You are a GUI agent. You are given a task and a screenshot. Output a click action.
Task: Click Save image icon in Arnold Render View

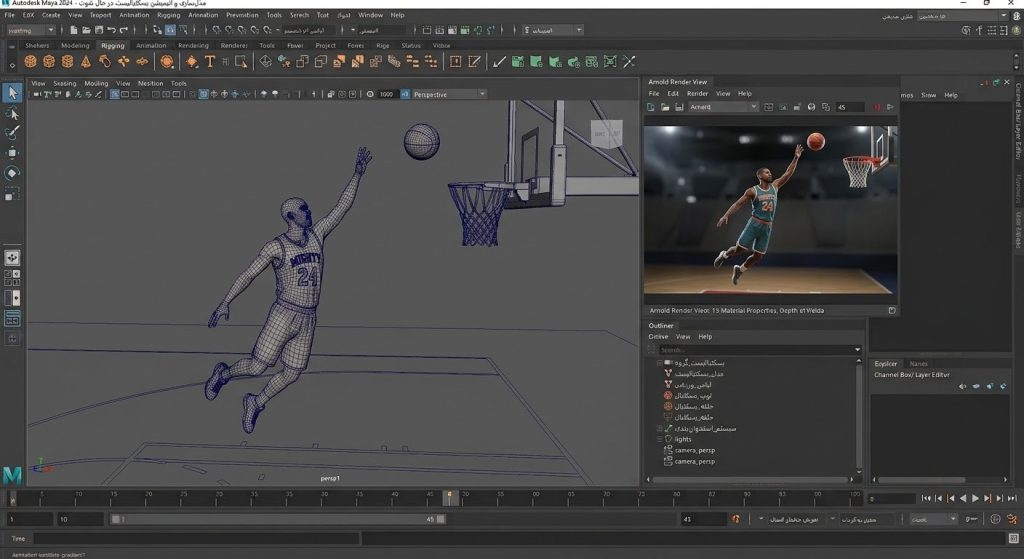coord(679,107)
